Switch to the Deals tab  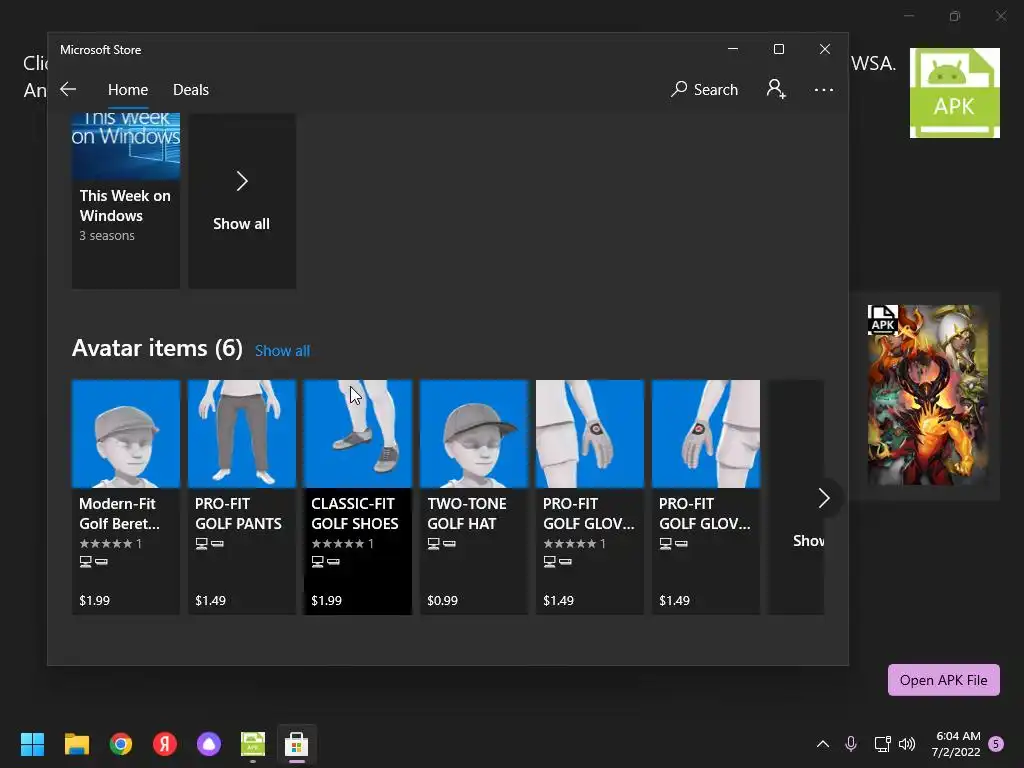pyautogui.click(x=191, y=89)
